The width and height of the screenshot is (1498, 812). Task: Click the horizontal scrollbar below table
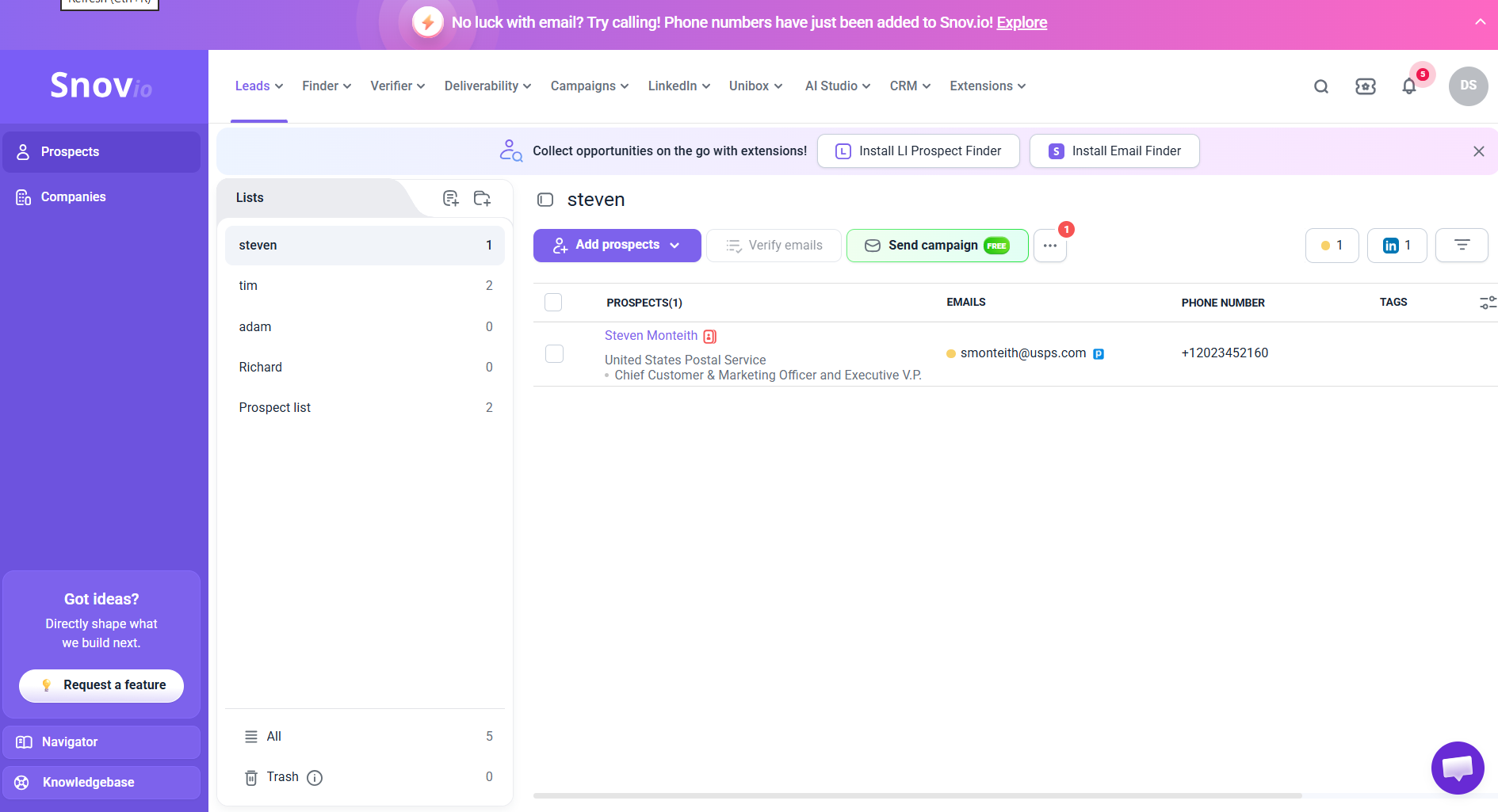[x=918, y=795]
